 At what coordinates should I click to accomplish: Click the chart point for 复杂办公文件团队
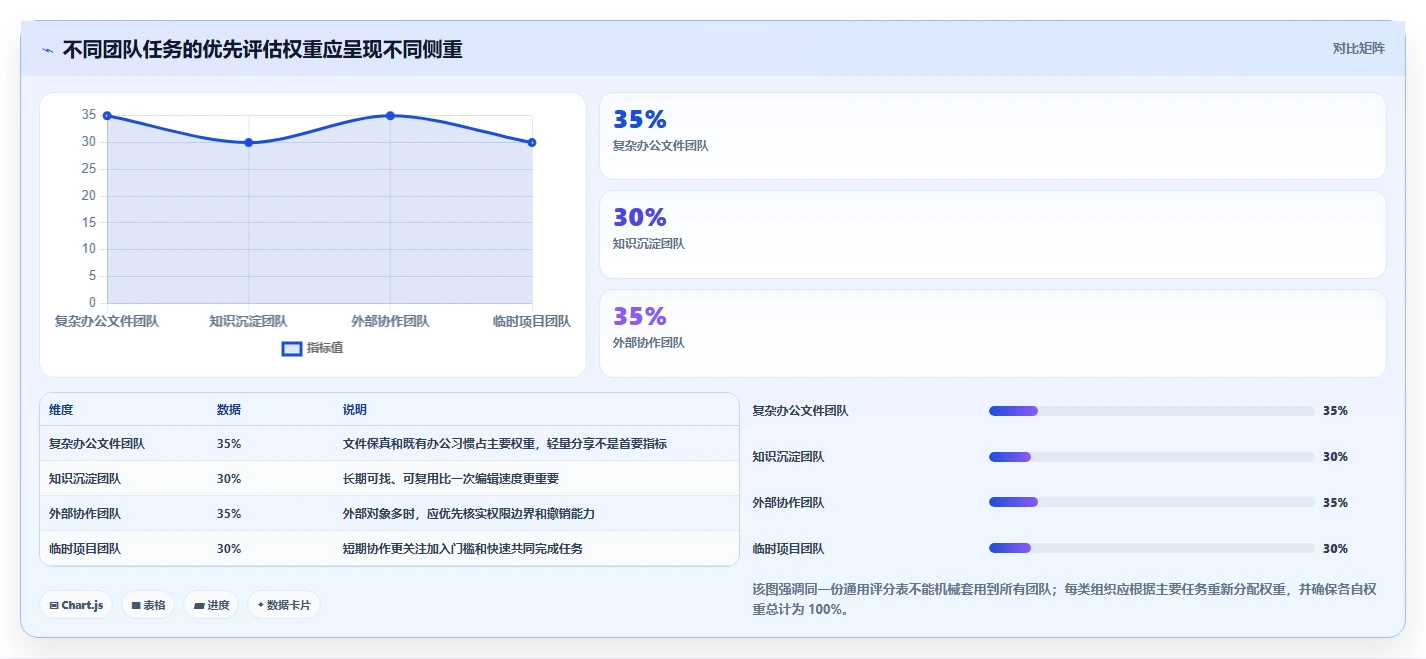point(107,116)
